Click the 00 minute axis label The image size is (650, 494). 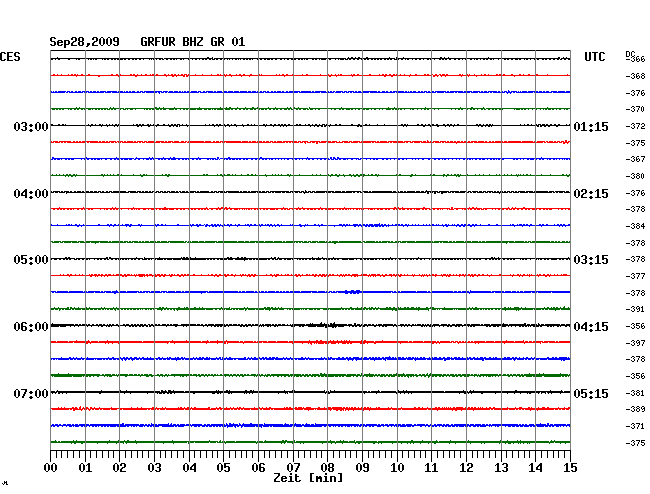pyautogui.click(x=51, y=468)
